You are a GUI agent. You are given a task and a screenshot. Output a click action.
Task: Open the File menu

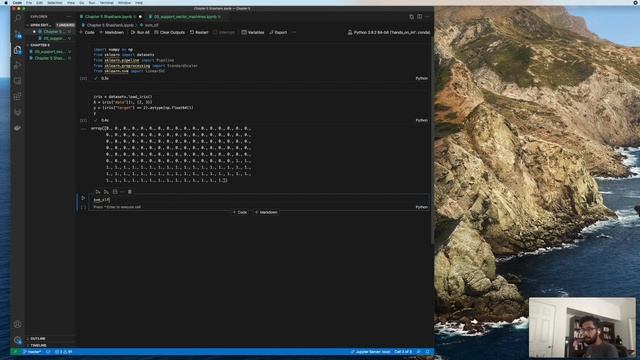[x=29, y=2]
